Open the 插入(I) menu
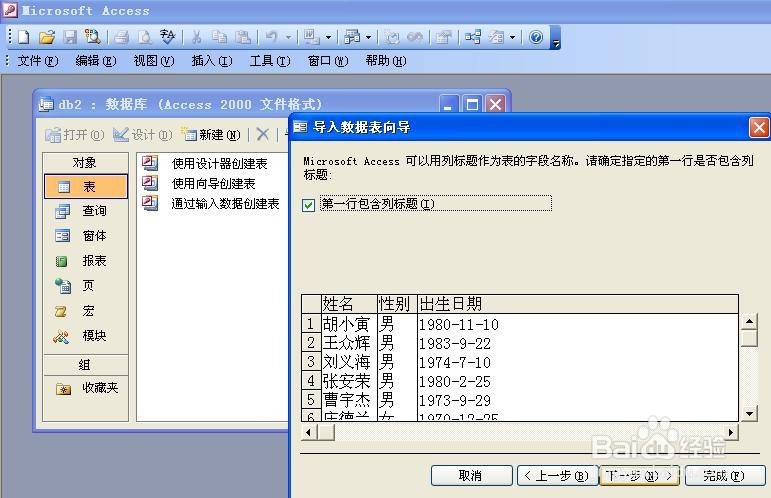Image resolution: width=771 pixels, height=498 pixels. pos(212,61)
